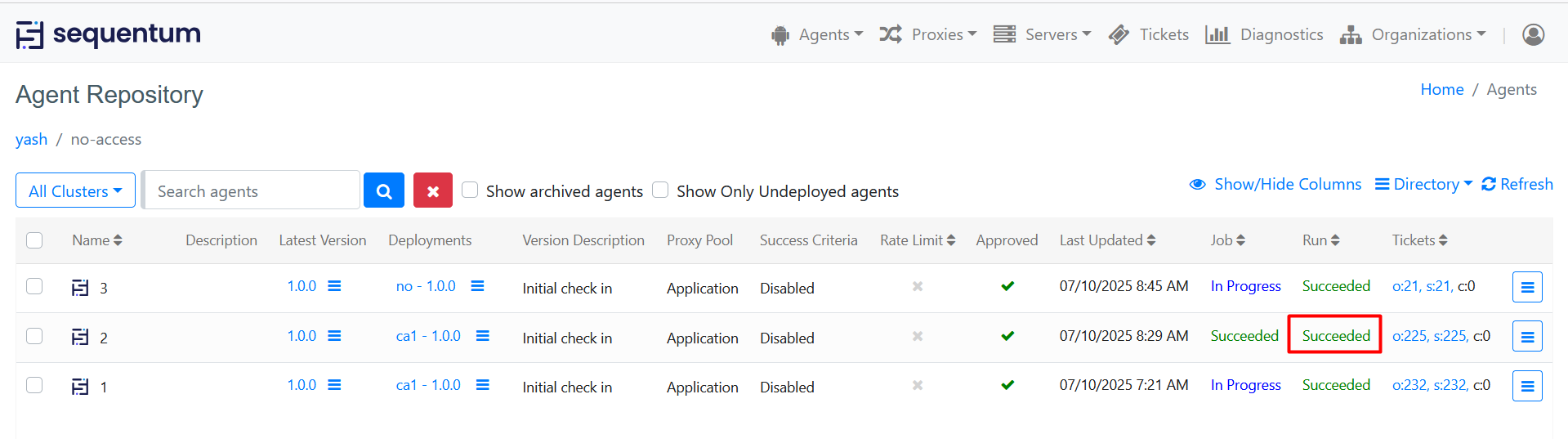Go to Diagnostics in the top navigation

pos(1265,34)
